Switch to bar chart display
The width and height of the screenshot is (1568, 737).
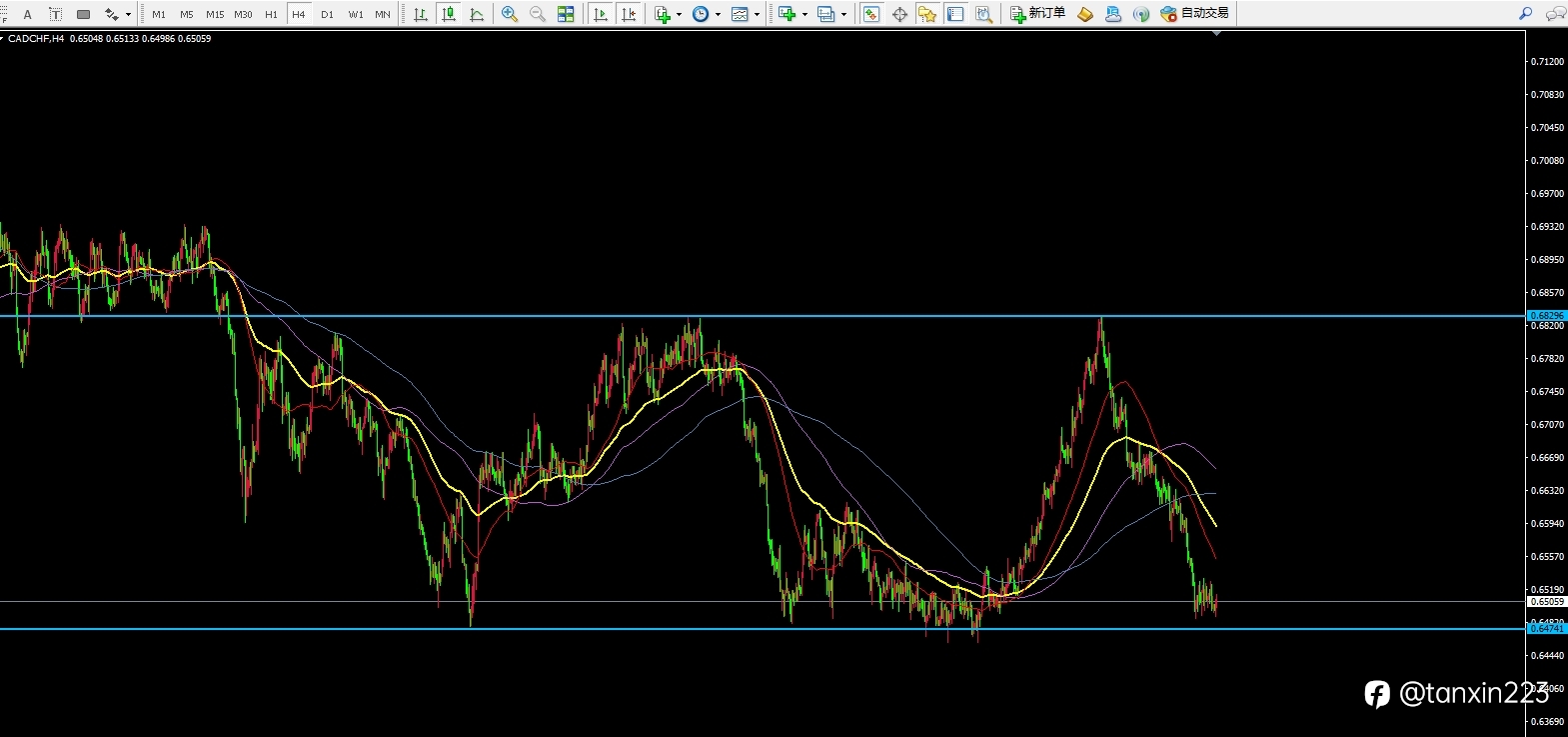[421, 14]
